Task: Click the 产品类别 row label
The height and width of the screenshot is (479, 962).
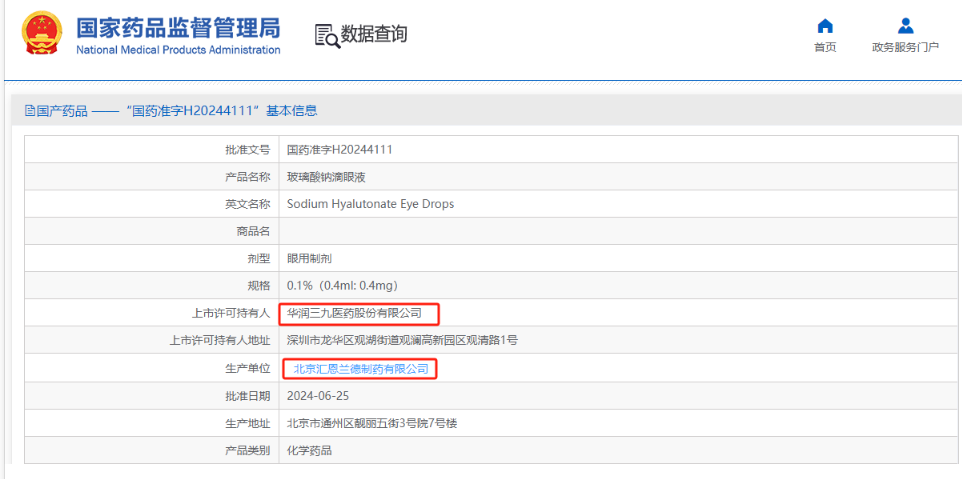Action: [x=247, y=451]
